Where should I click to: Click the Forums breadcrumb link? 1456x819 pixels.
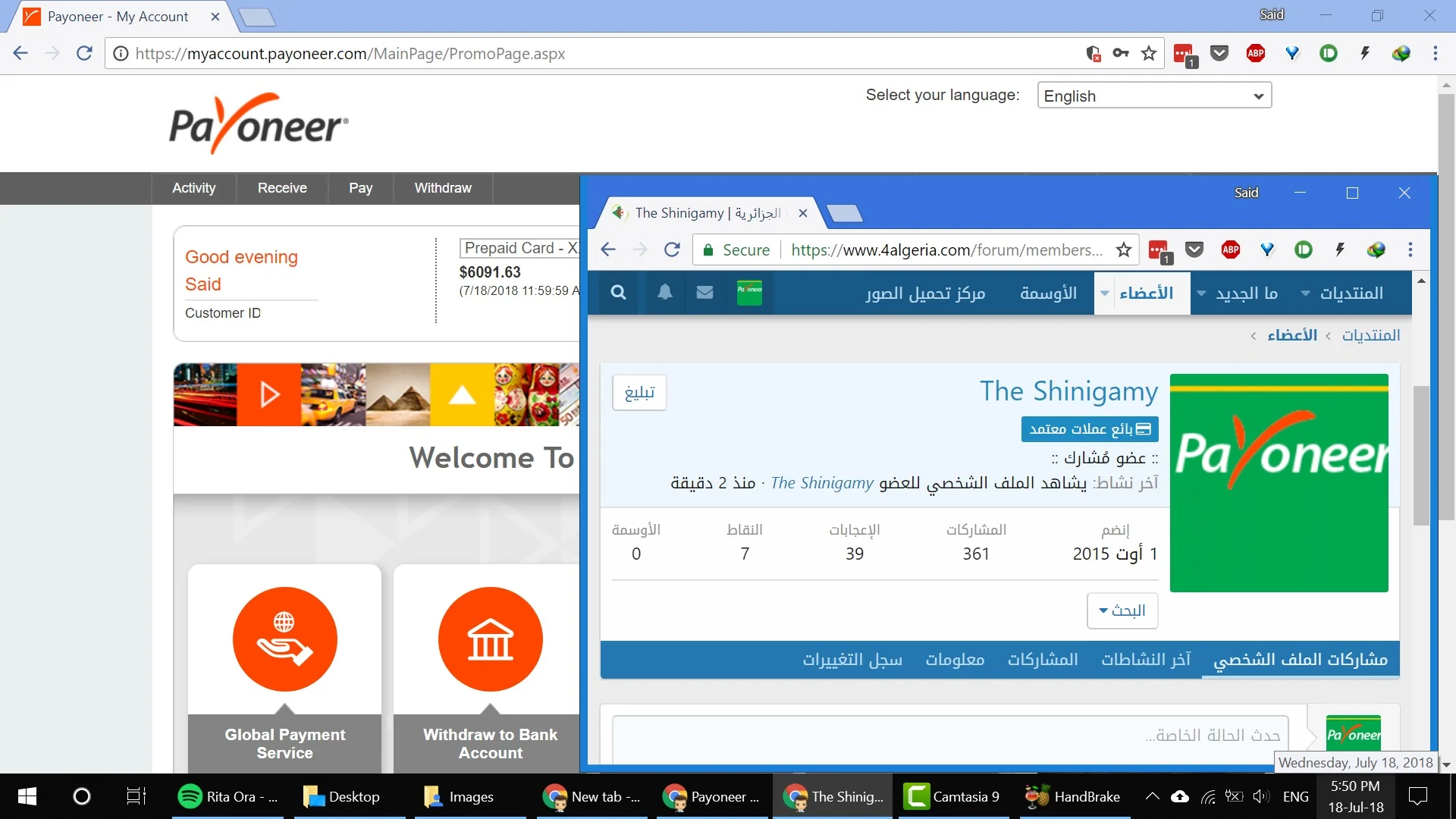[1371, 335]
